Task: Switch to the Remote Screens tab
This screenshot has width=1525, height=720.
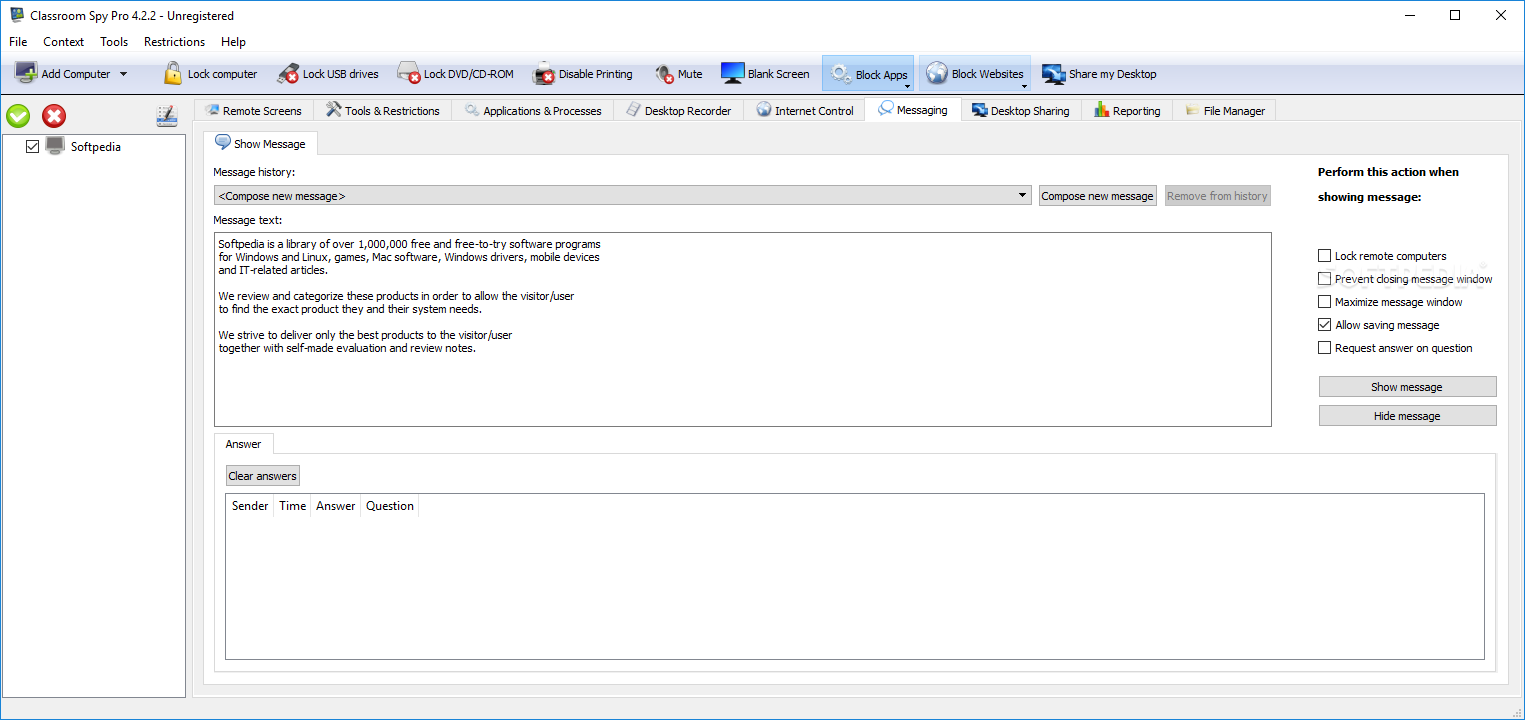Action: point(253,110)
